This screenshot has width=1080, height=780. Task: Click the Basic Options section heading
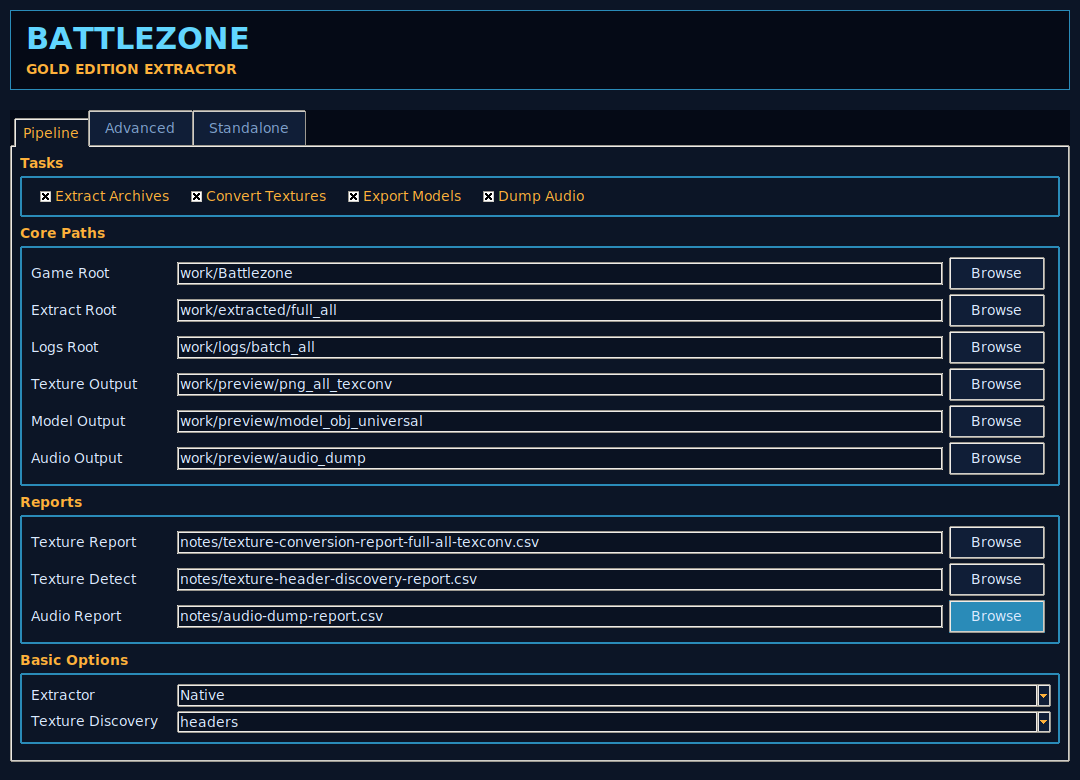click(74, 660)
